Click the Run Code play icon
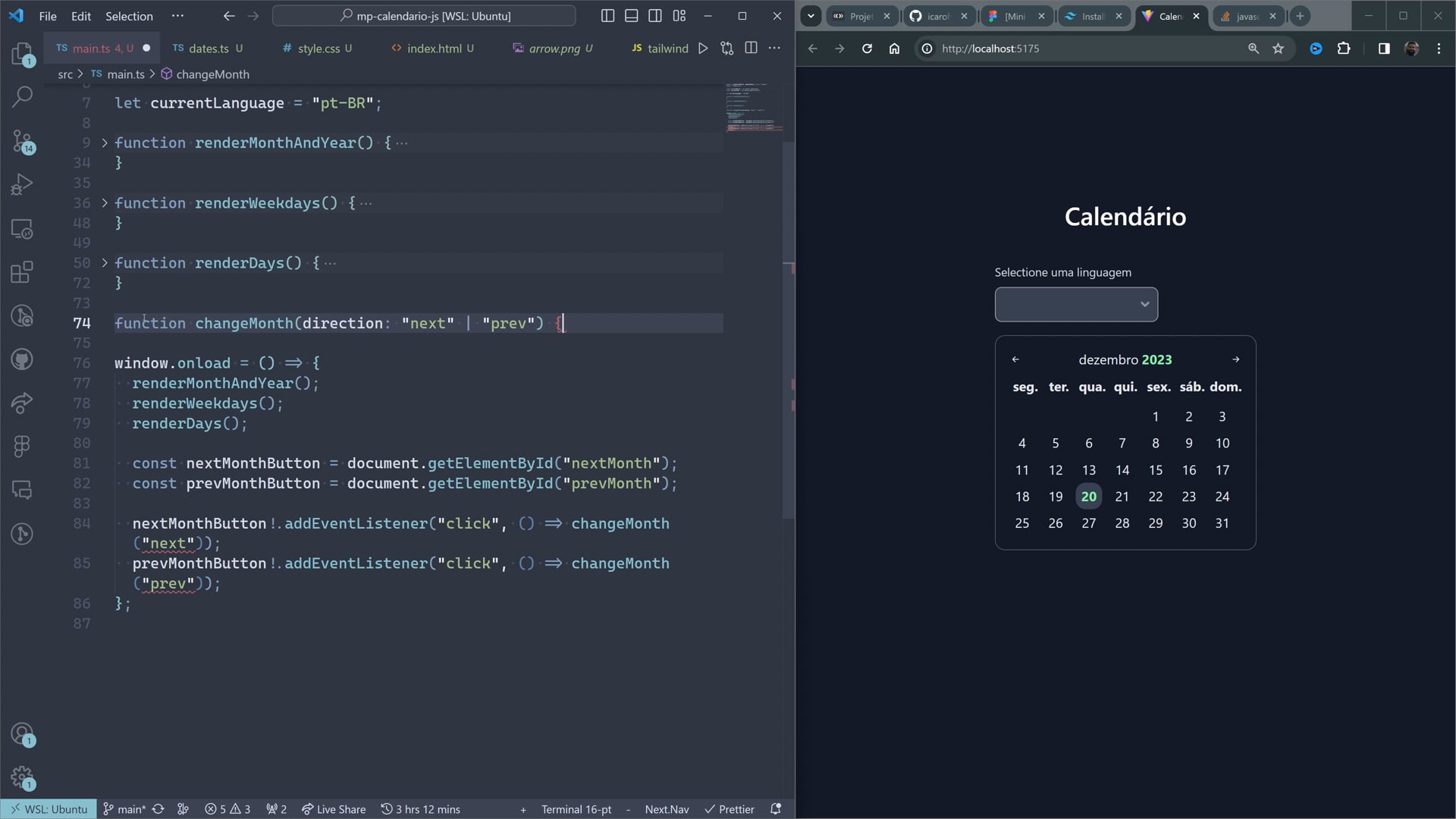The height and width of the screenshot is (819, 1456). coord(703,48)
